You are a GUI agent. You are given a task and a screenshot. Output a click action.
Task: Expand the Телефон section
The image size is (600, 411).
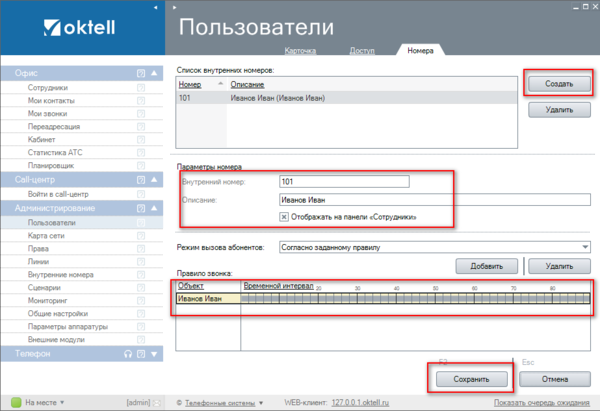153,353
